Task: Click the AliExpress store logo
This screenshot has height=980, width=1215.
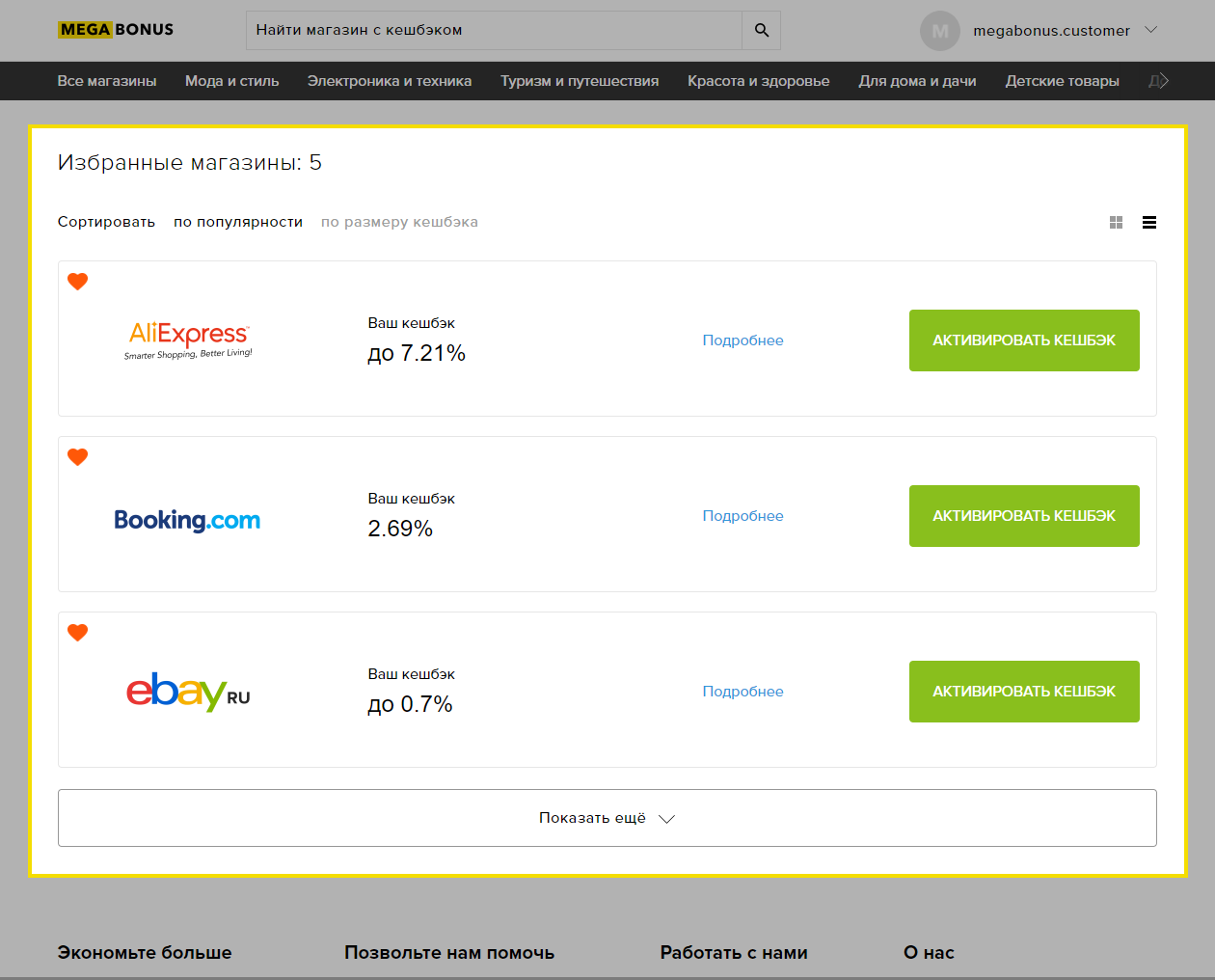Action: click(188, 340)
